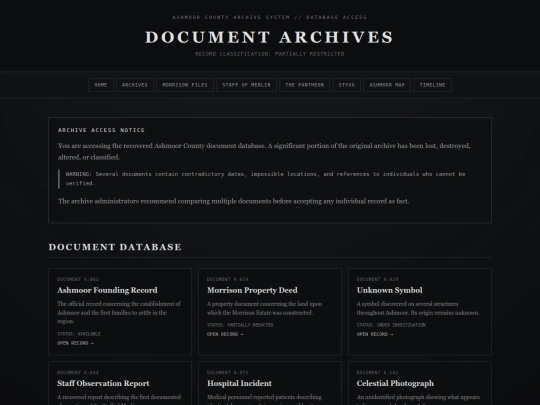Click the DOCUMENT A-044 label
The height and width of the screenshot is (405, 540).
(78, 373)
